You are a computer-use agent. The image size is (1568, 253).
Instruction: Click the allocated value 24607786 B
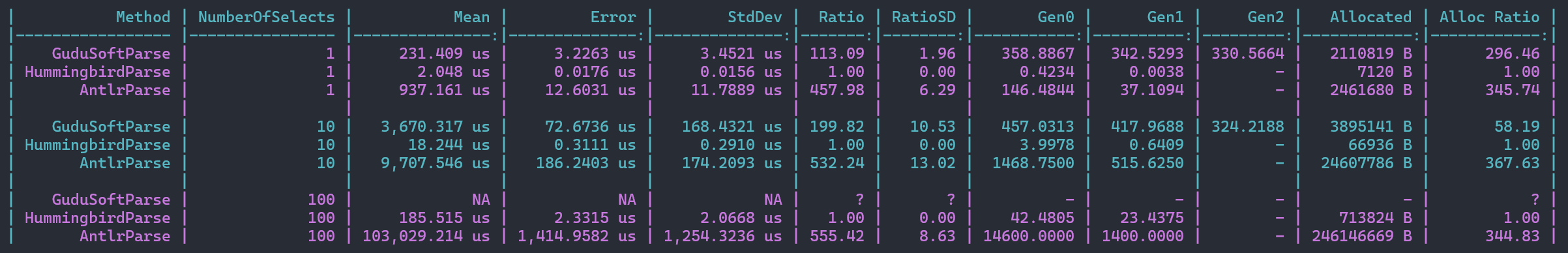point(1366,163)
